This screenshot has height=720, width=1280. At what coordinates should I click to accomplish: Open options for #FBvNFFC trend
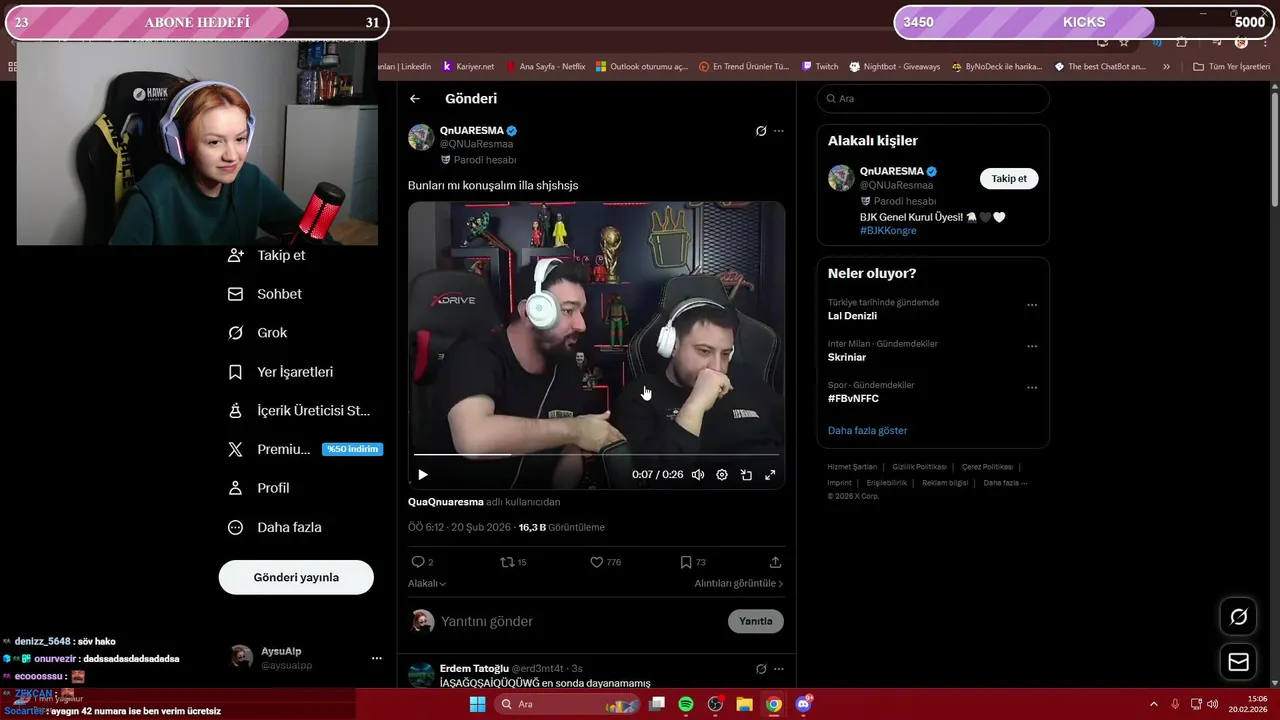pos(1032,388)
